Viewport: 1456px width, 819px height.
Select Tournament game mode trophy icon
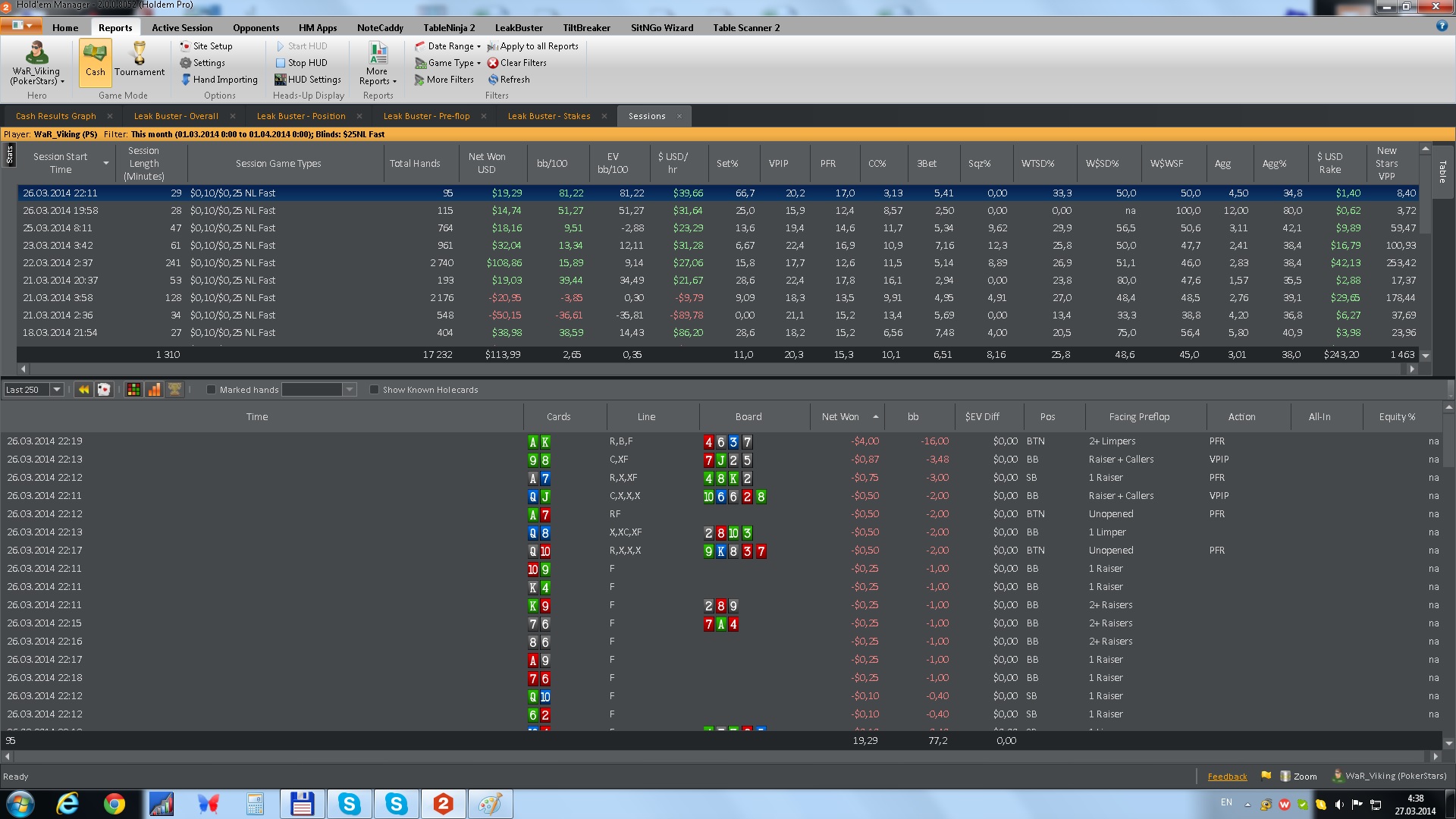pyautogui.click(x=140, y=54)
